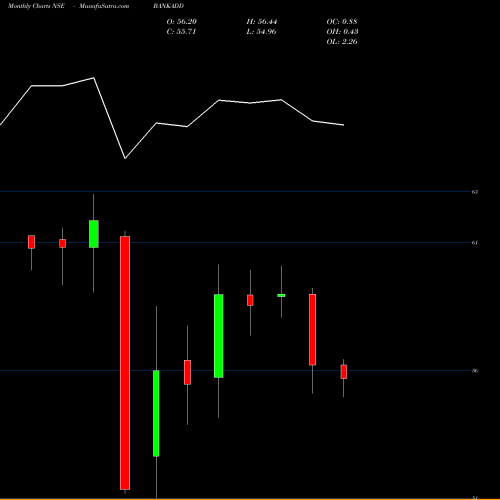Click the tallest red candlestick body
Viewport: 500px width, 500px height.
125,363
